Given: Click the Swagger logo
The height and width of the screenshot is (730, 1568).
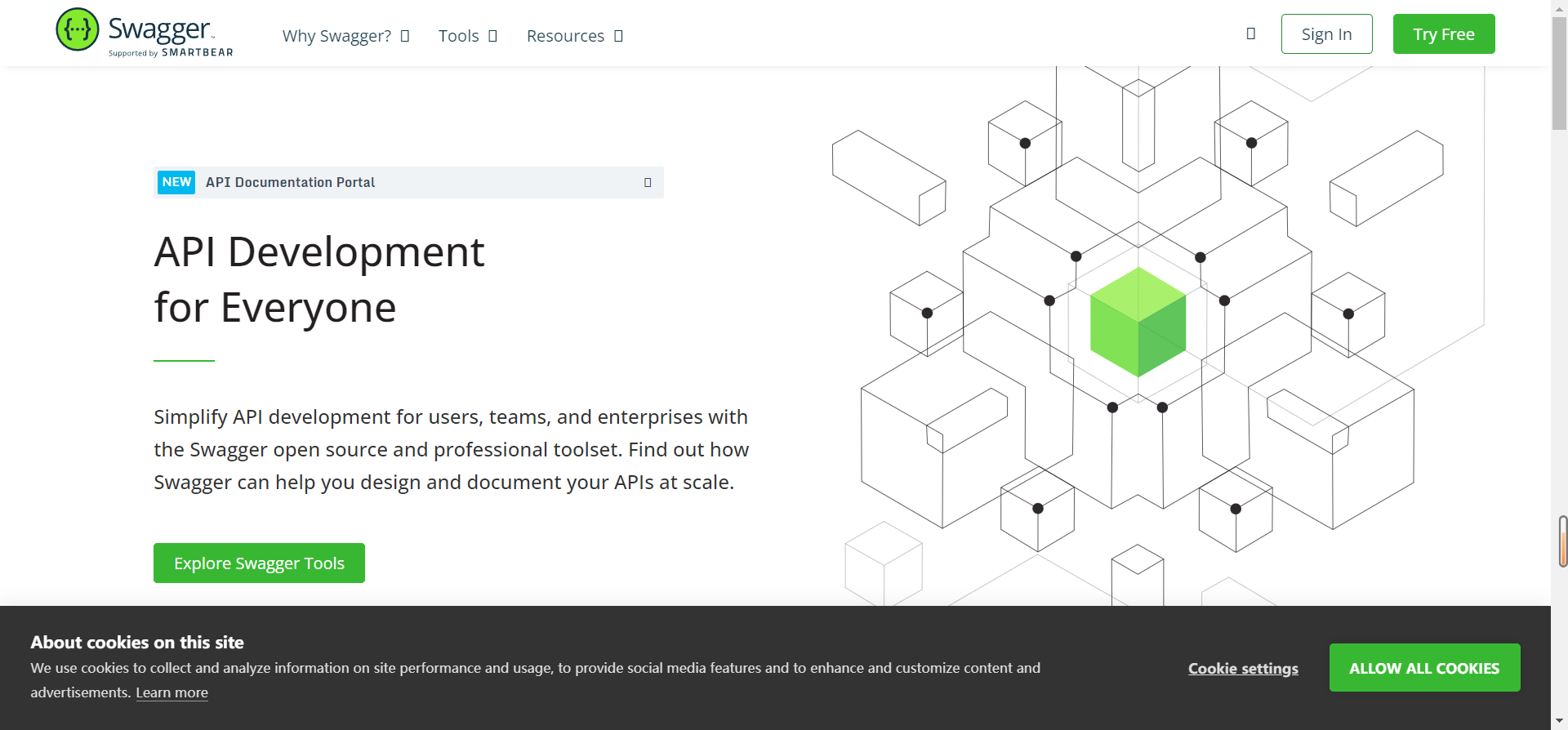Looking at the screenshot, I should pos(145,33).
